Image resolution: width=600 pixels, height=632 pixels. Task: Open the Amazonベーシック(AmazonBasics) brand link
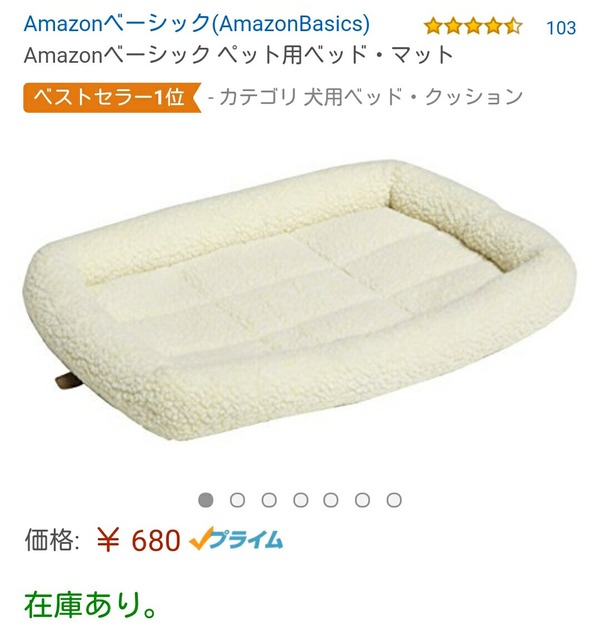coord(197,24)
